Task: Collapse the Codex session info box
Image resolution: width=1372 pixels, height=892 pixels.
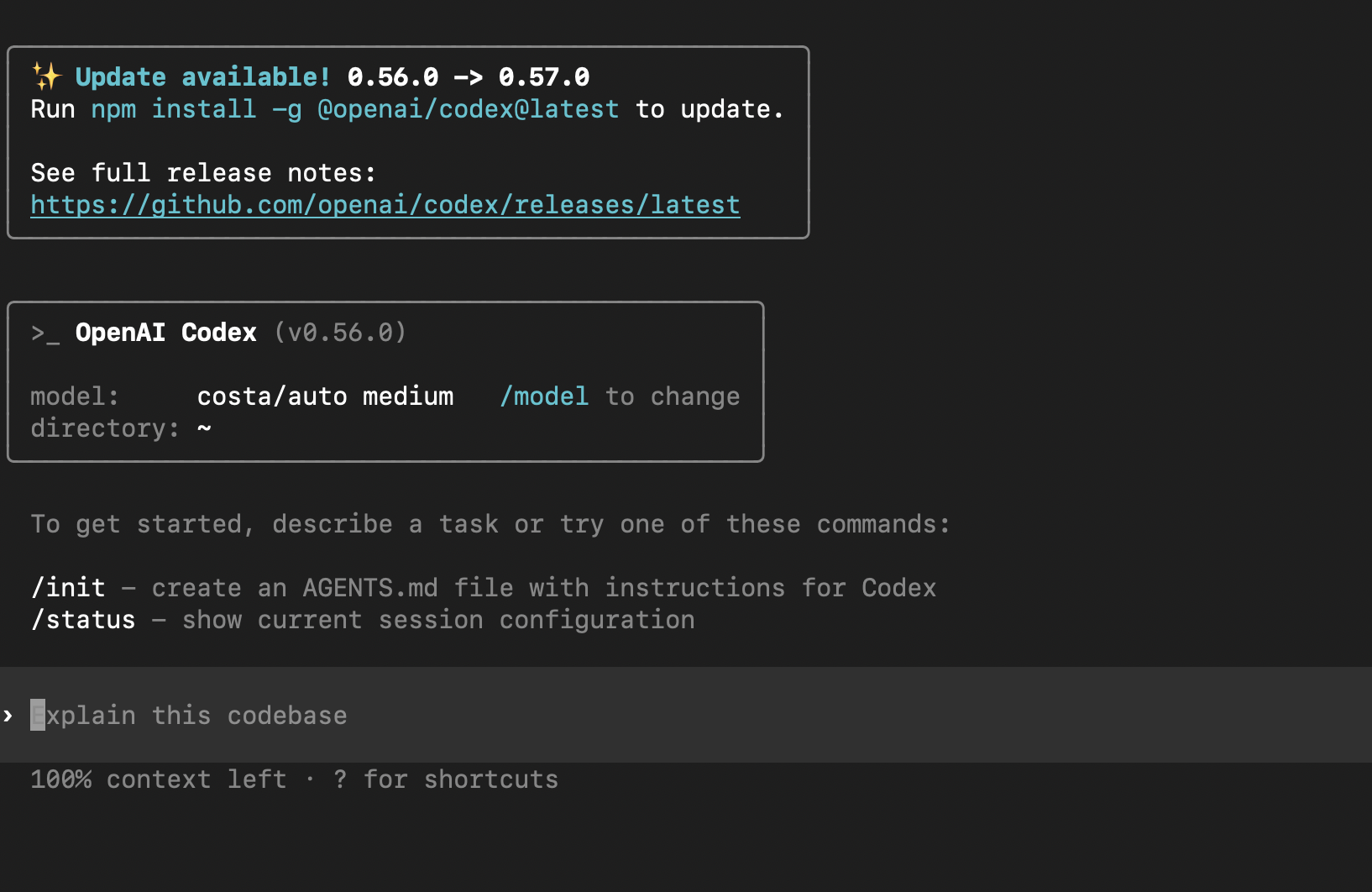Action: pyautogui.click(x=385, y=381)
